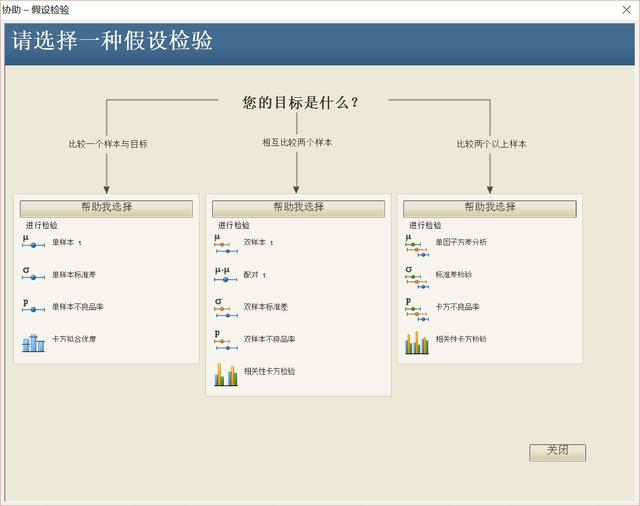Click the μ icon beside 双样本 t
This screenshot has height=506, width=640.
click(226, 244)
